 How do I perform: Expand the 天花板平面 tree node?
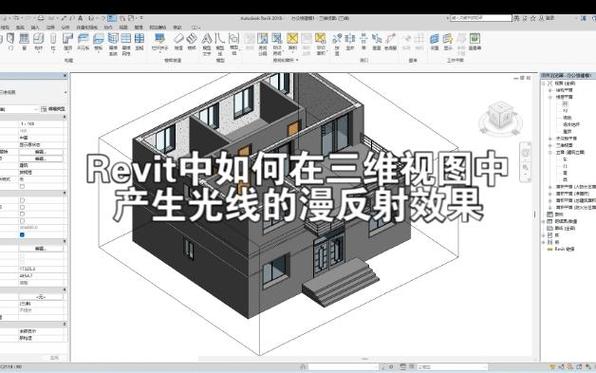pos(550,138)
